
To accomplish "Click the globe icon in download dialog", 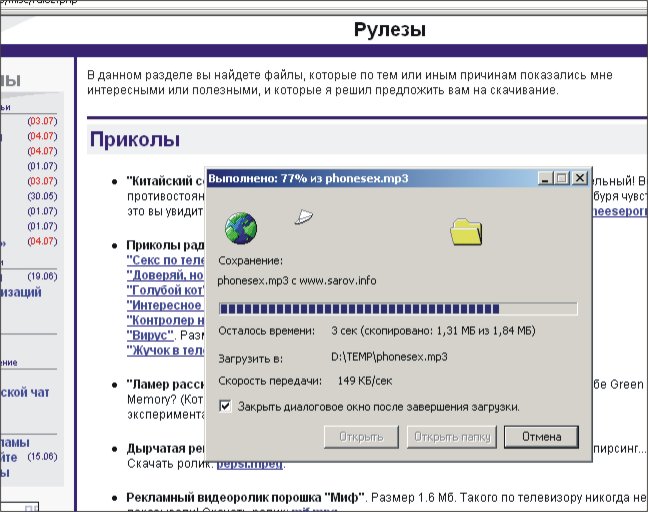I will pos(241,228).
